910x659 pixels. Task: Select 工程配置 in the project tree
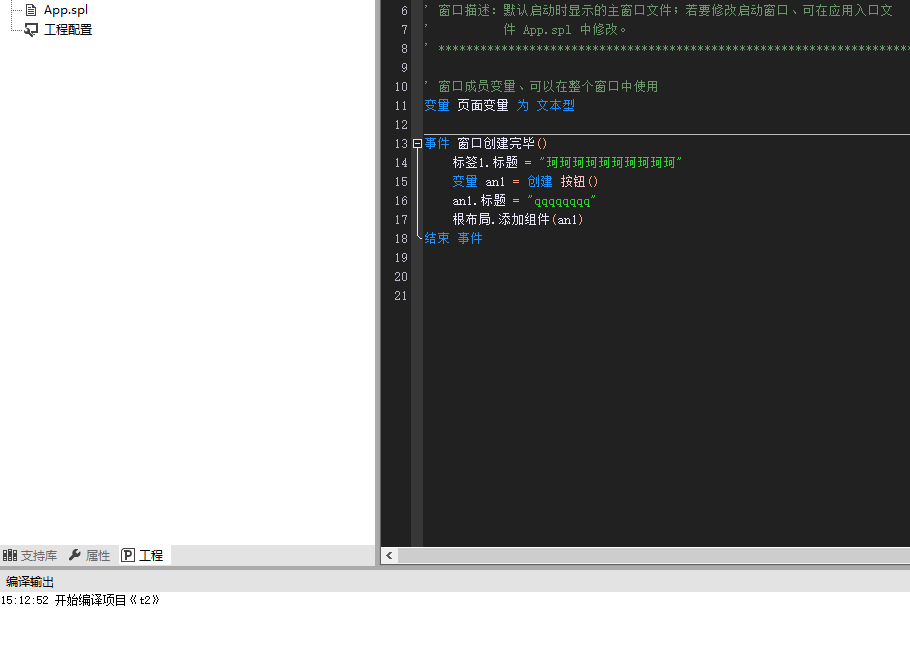point(68,30)
